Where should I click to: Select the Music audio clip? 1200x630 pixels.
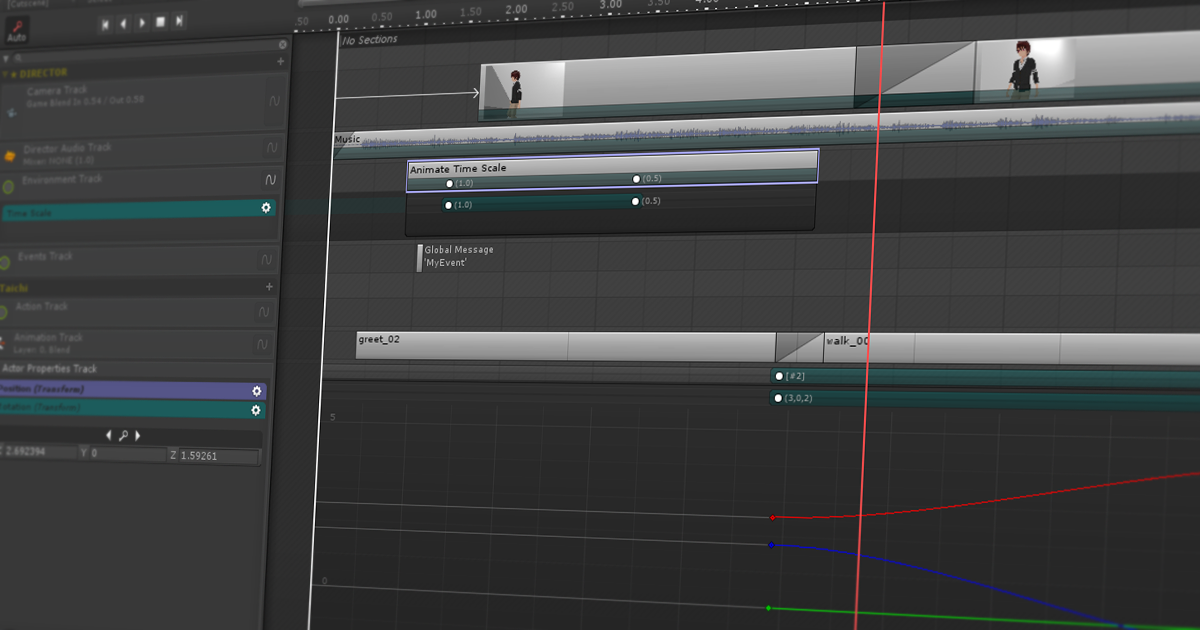click(765, 130)
